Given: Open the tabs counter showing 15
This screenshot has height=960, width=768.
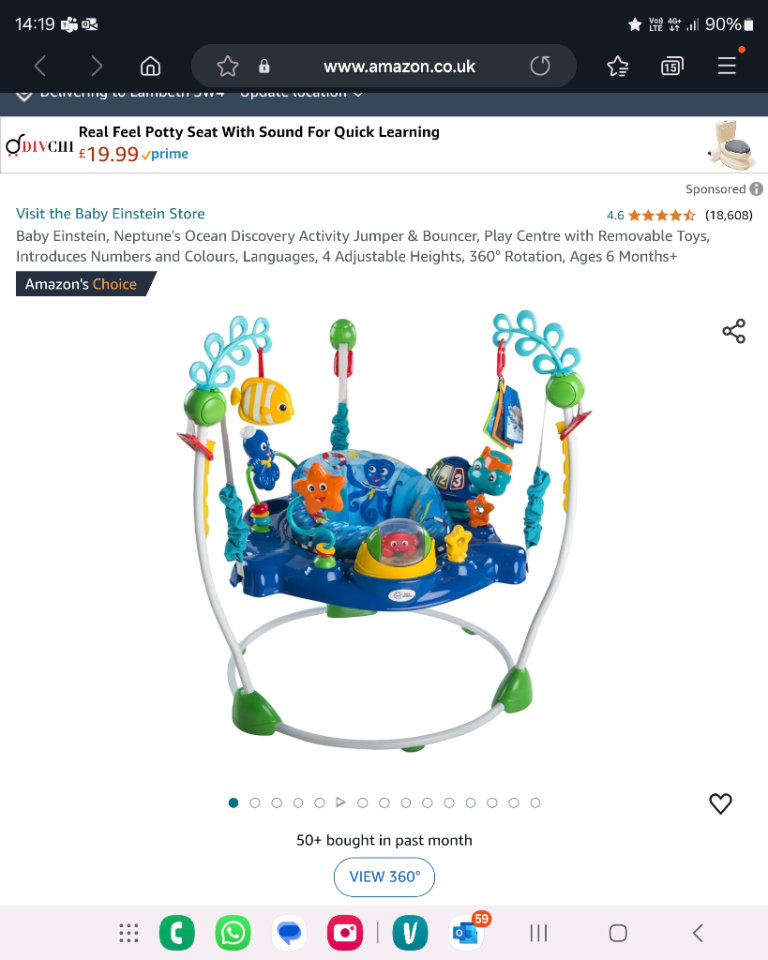Looking at the screenshot, I should pyautogui.click(x=672, y=66).
